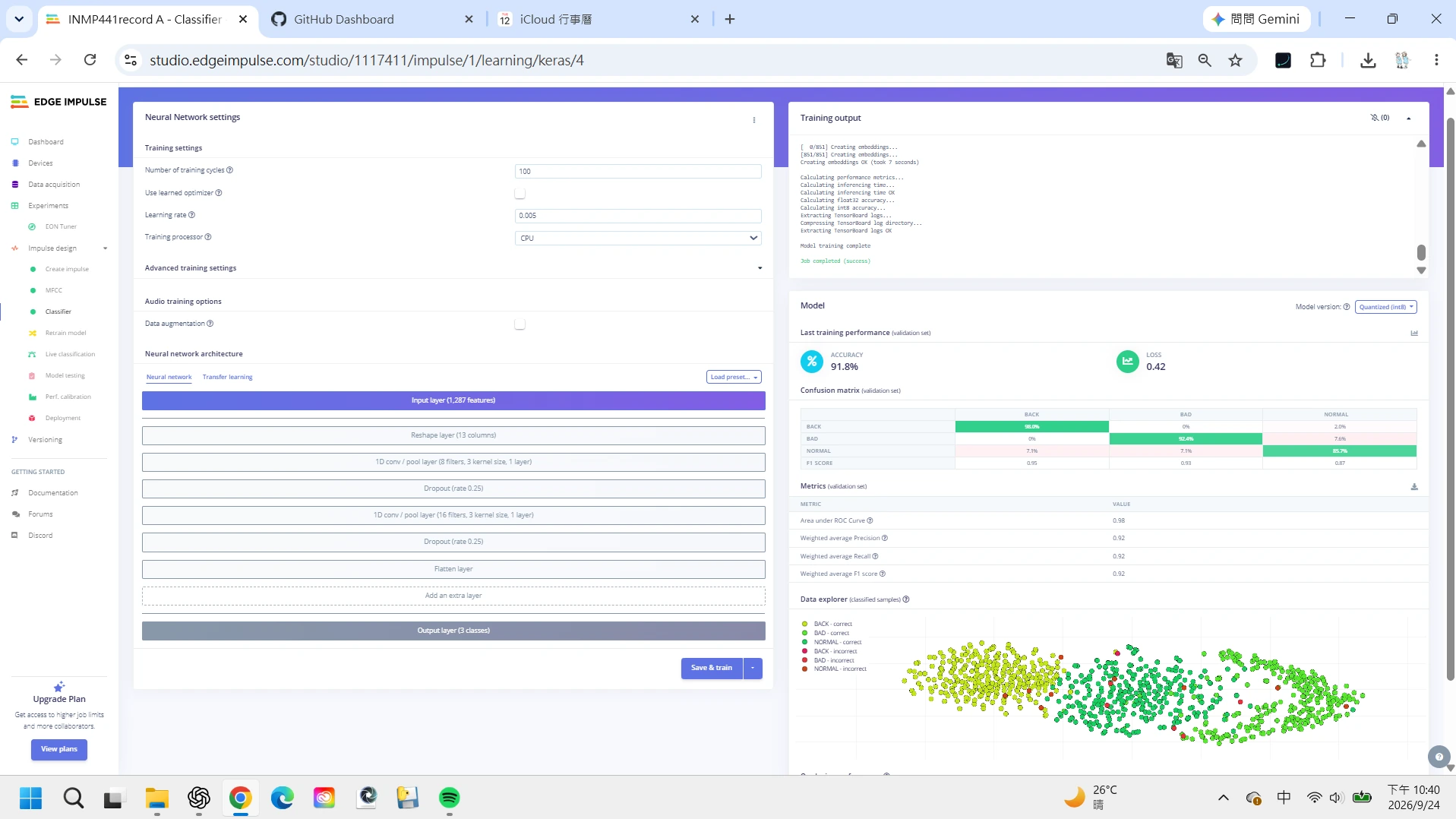
Task: Open the Load preset dropdown
Action: [734, 378]
